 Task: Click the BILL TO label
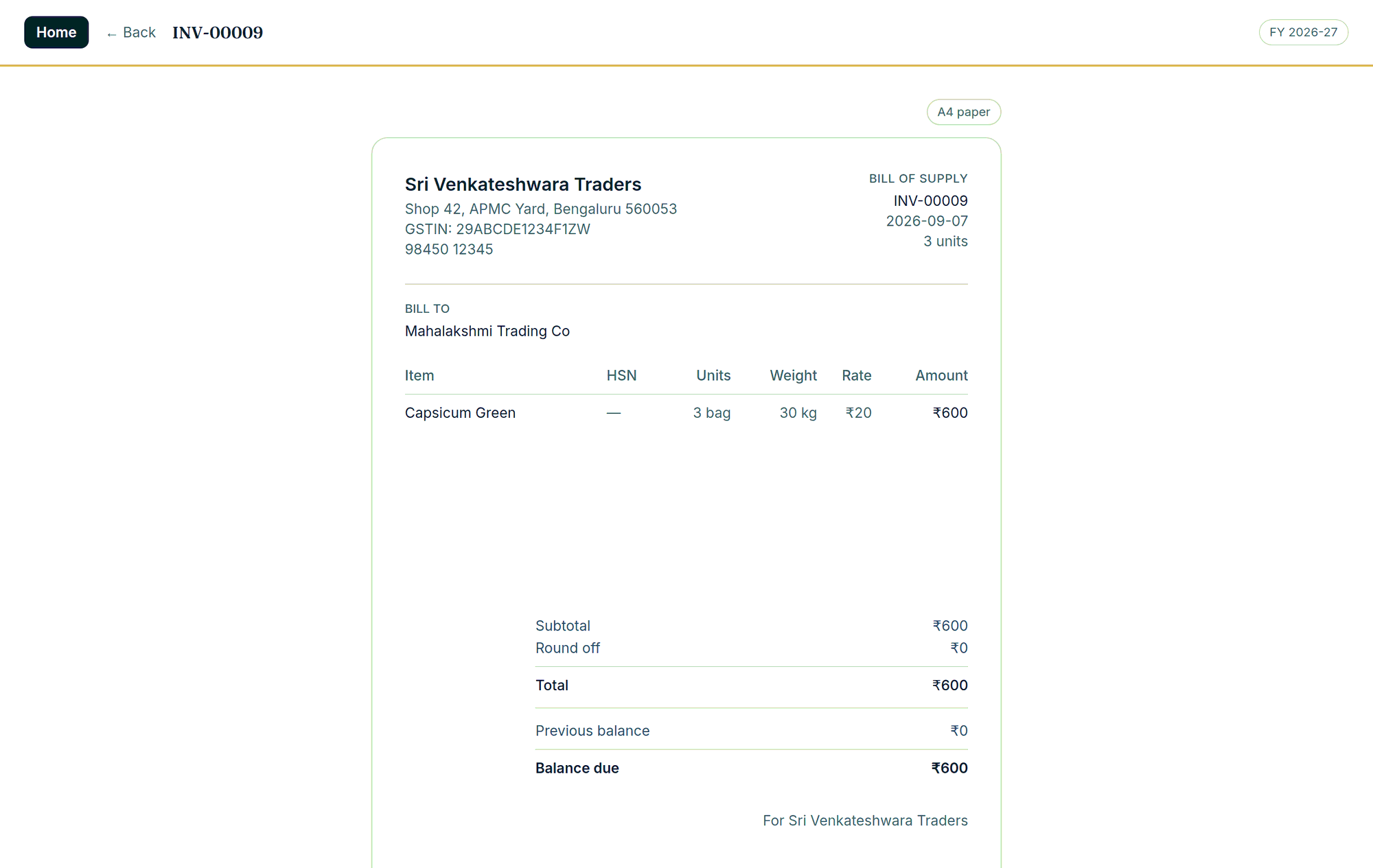pos(427,309)
